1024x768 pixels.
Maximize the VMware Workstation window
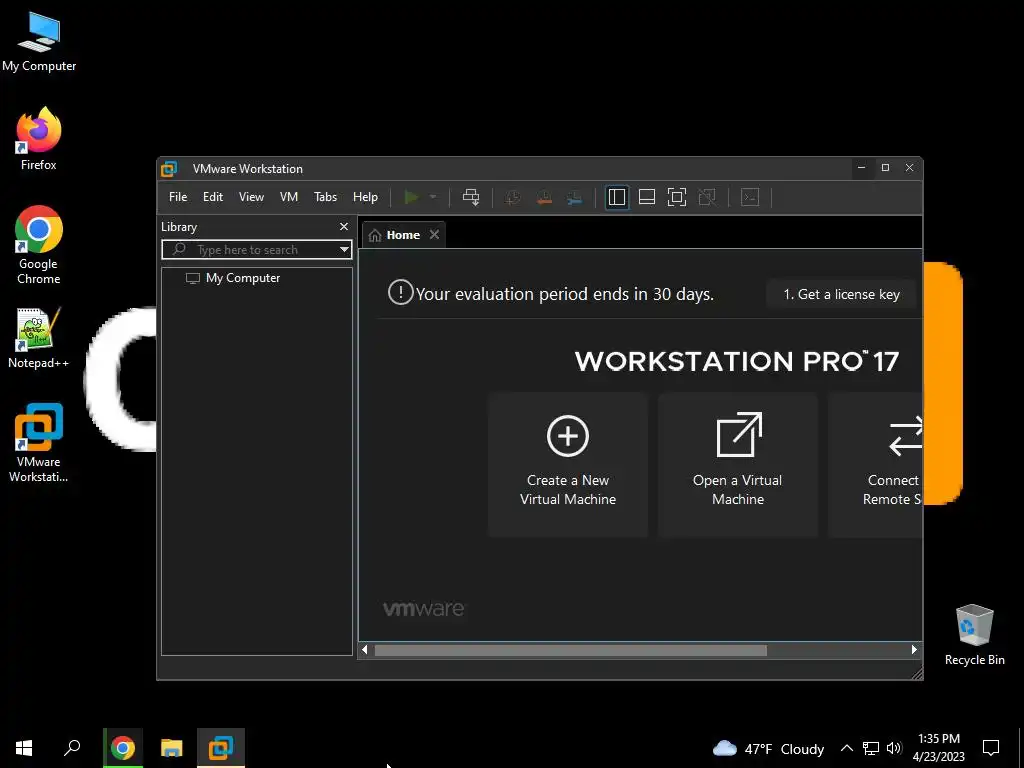pos(885,168)
